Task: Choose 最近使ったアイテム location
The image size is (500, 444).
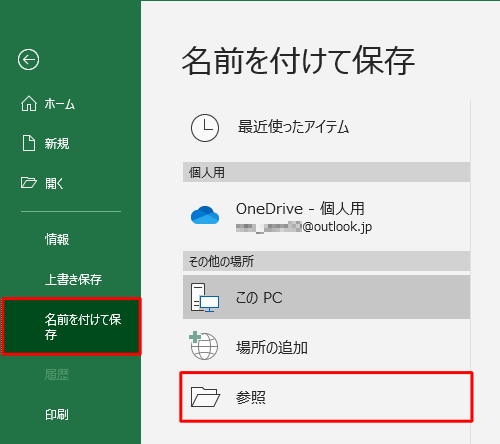Action: 326,128
